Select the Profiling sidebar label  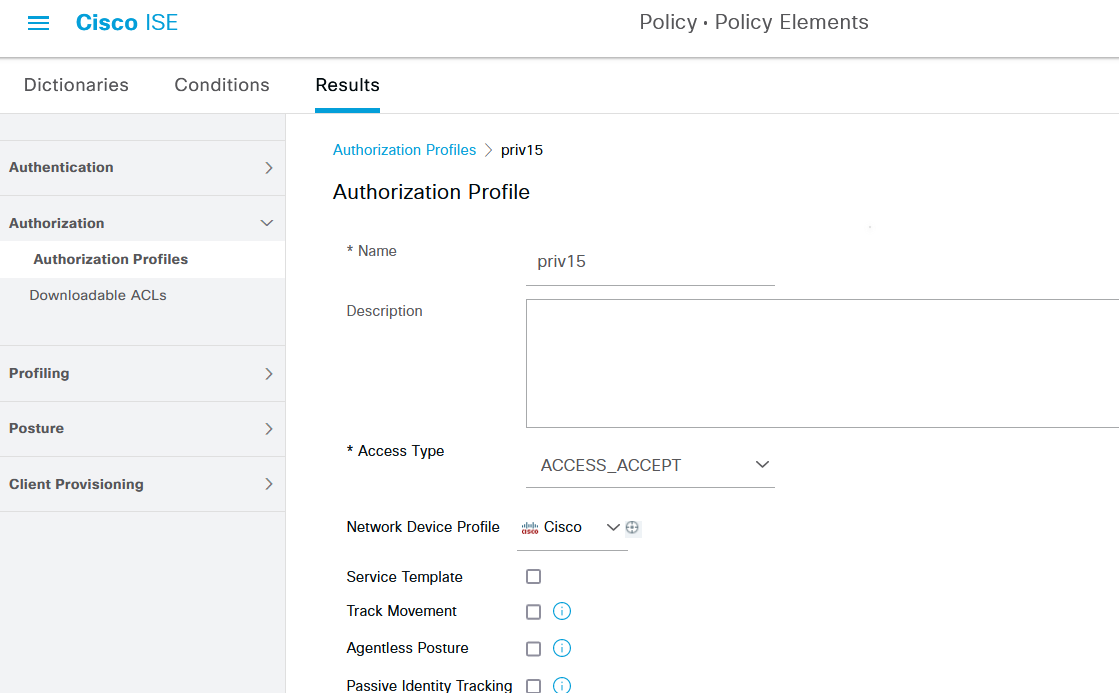(x=39, y=373)
